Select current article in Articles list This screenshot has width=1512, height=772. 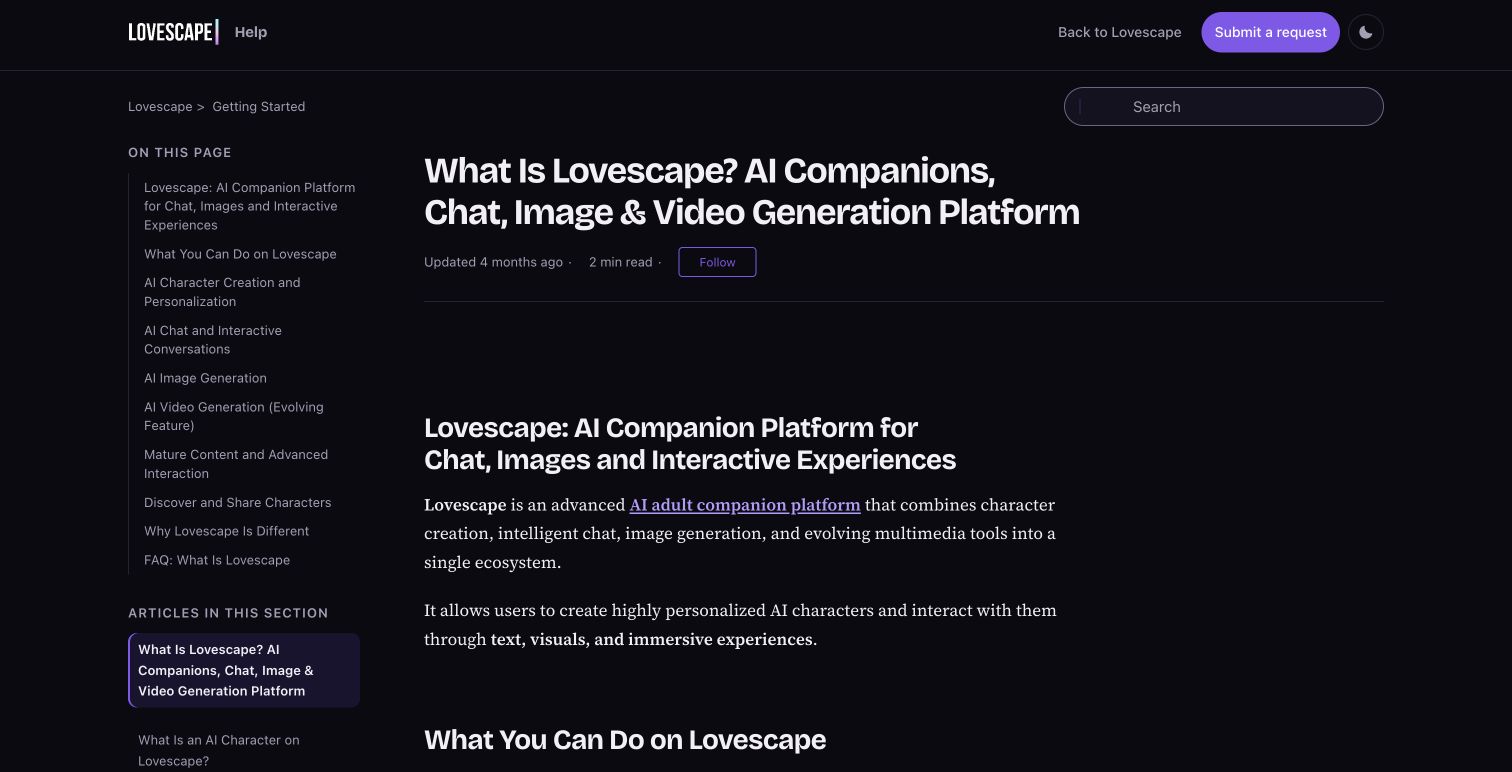click(244, 670)
